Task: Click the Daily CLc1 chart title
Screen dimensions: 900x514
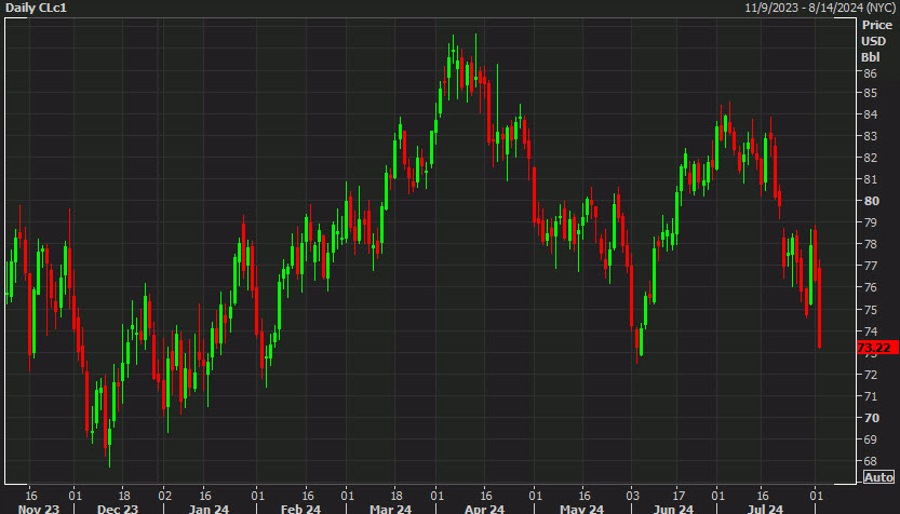Action: [36, 7]
